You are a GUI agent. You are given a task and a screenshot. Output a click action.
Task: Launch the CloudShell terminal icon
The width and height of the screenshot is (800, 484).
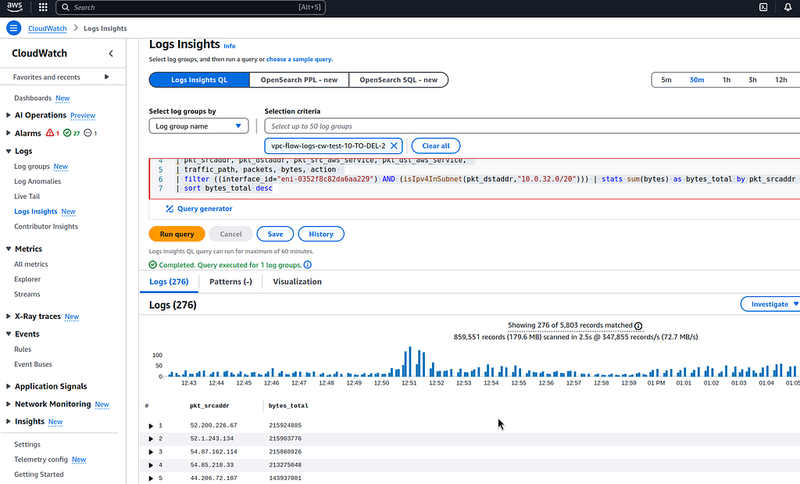[x=763, y=7]
